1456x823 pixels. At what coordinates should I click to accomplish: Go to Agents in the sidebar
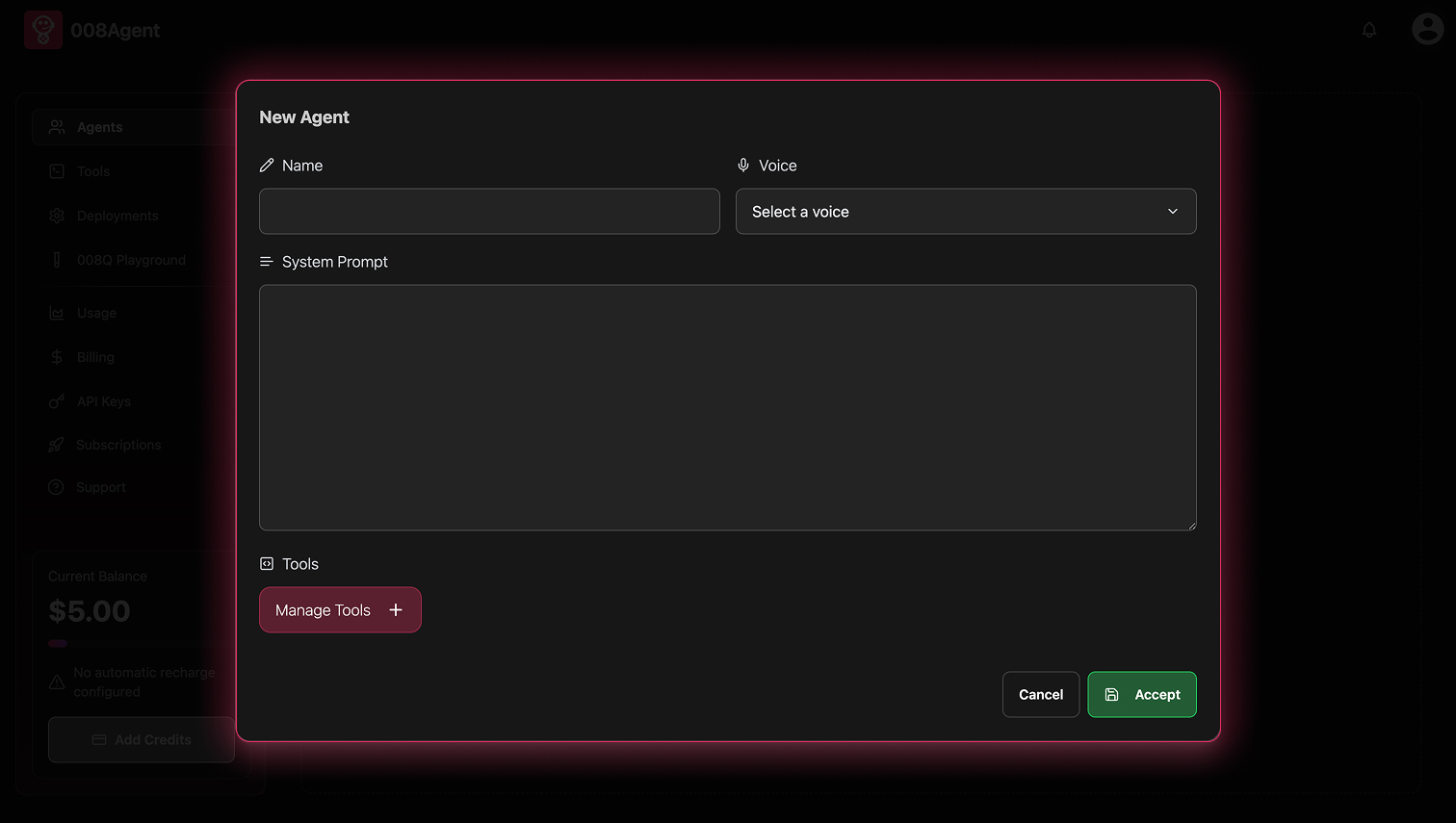[99, 127]
